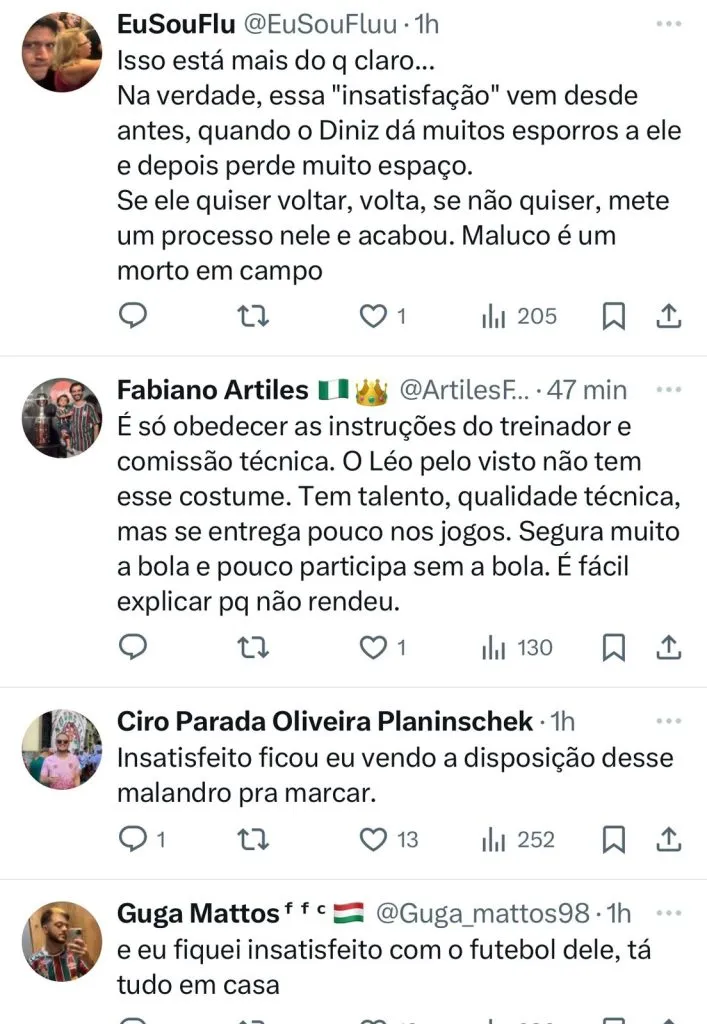View Ciro Parada's profile picture
Viewport: 707px width, 1024px height.
tap(62, 749)
